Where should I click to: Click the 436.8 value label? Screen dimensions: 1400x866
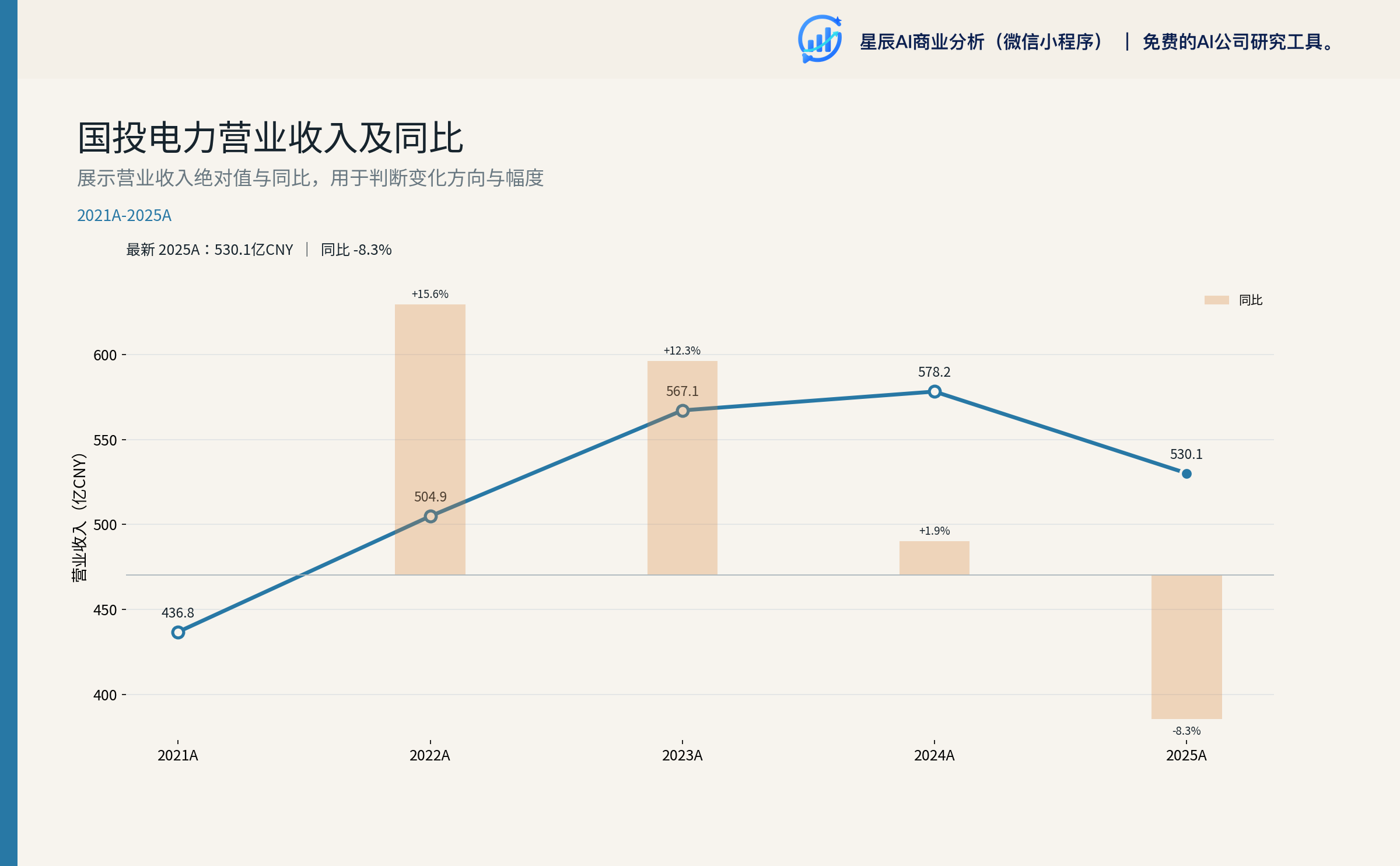178,613
